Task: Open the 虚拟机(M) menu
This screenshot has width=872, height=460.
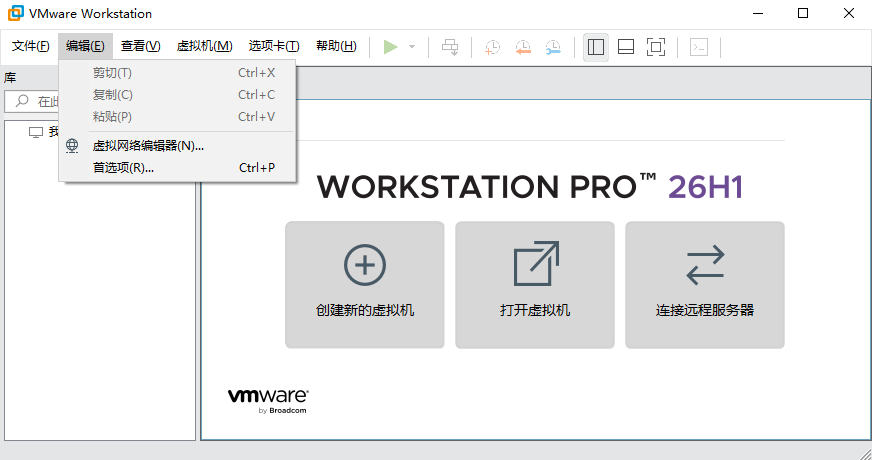Action: click(205, 46)
